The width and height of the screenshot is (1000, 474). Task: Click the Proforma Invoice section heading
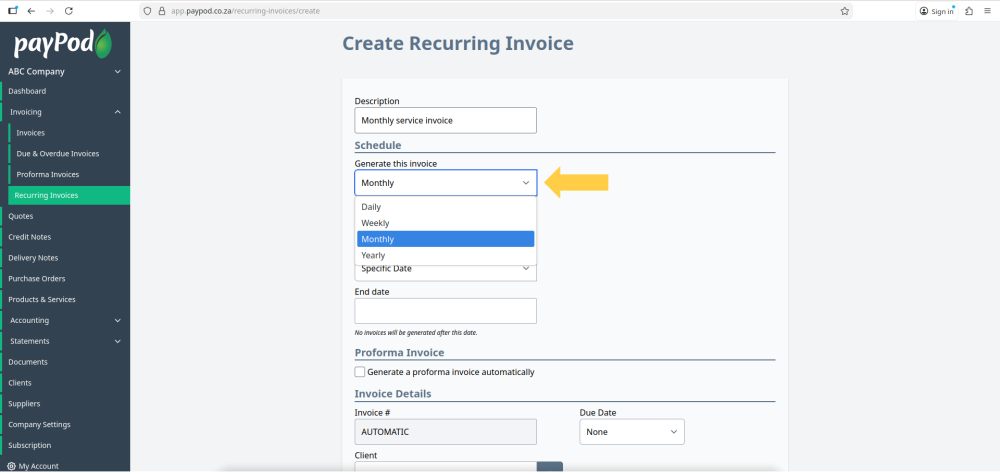coord(399,352)
